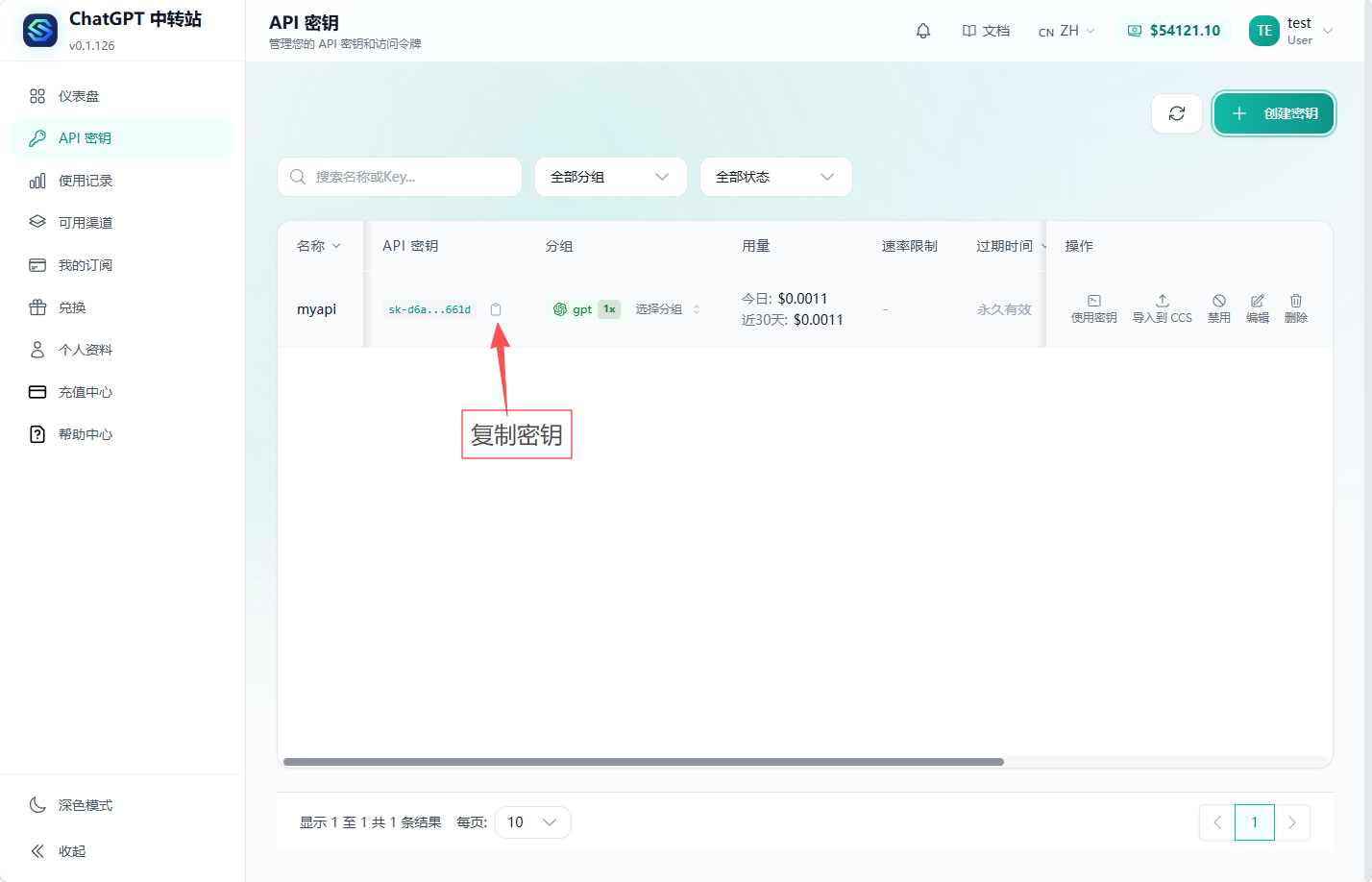Click the 1x rate multiplier badge
The height and width of the screenshot is (882, 1372).
[609, 309]
